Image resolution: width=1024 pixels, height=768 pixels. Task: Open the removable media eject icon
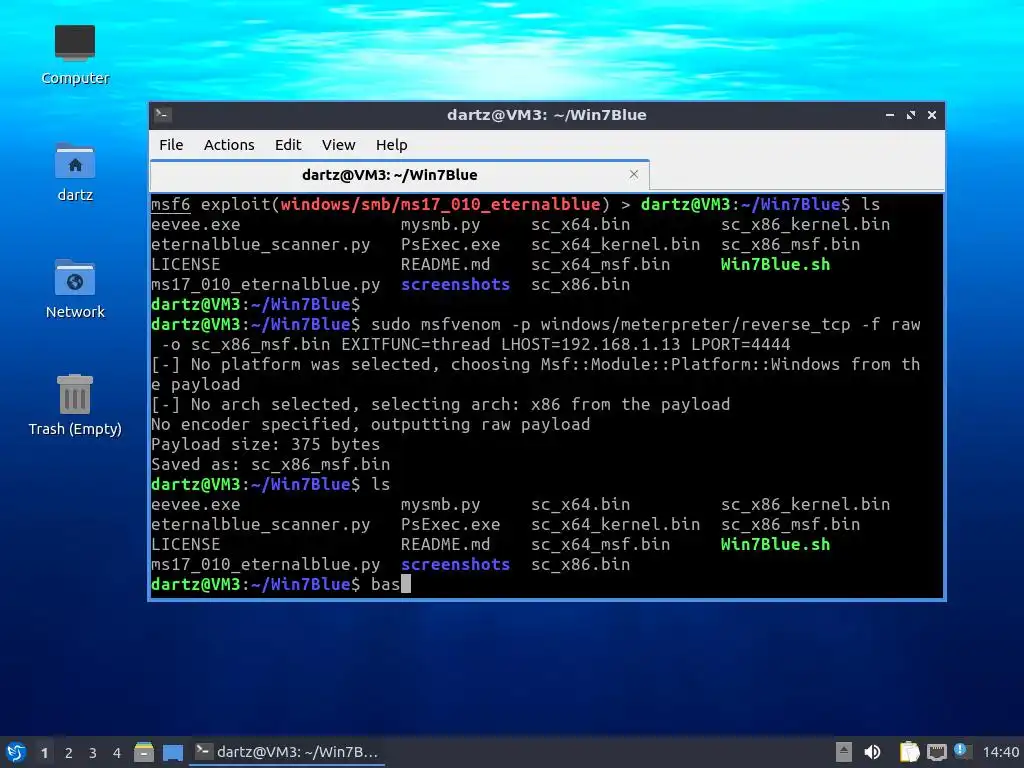(x=844, y=752)
